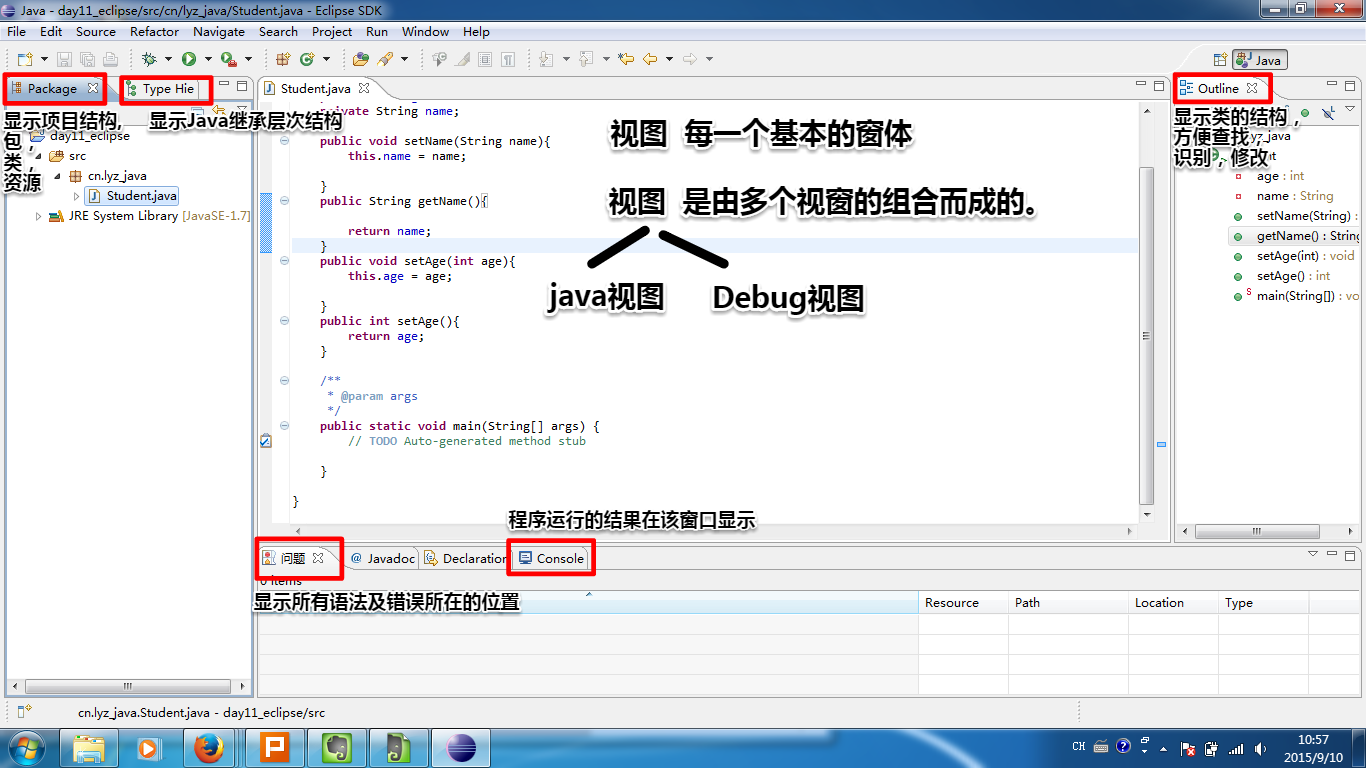The image size is (1366, 768).
Task: Open the External Tools dropdown arrow
Action: coord(248,59)
